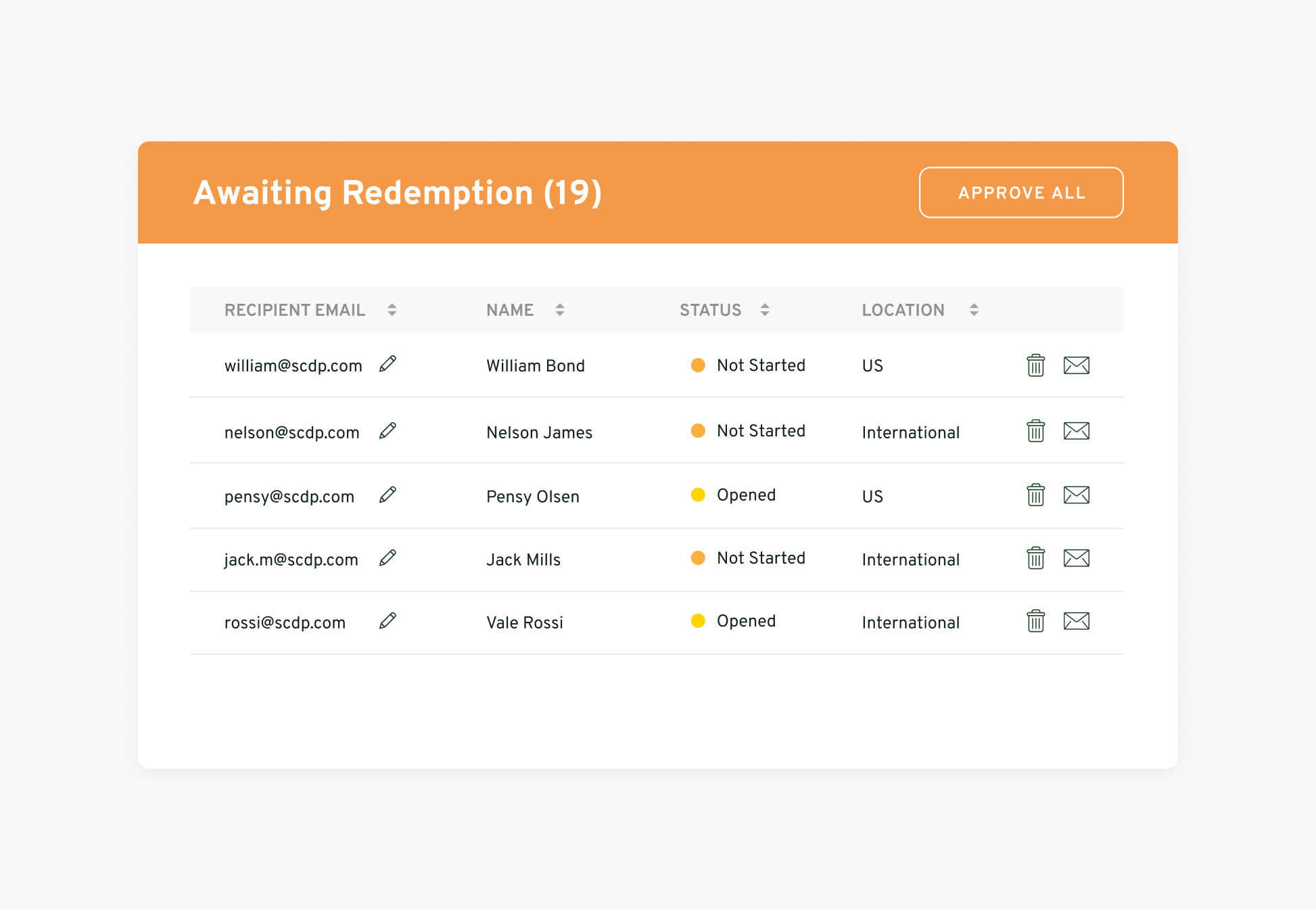Screen dimensions: 1316x910
Task: Click pencil icon beside pensy@scdp.com
Action: (387, 495)
